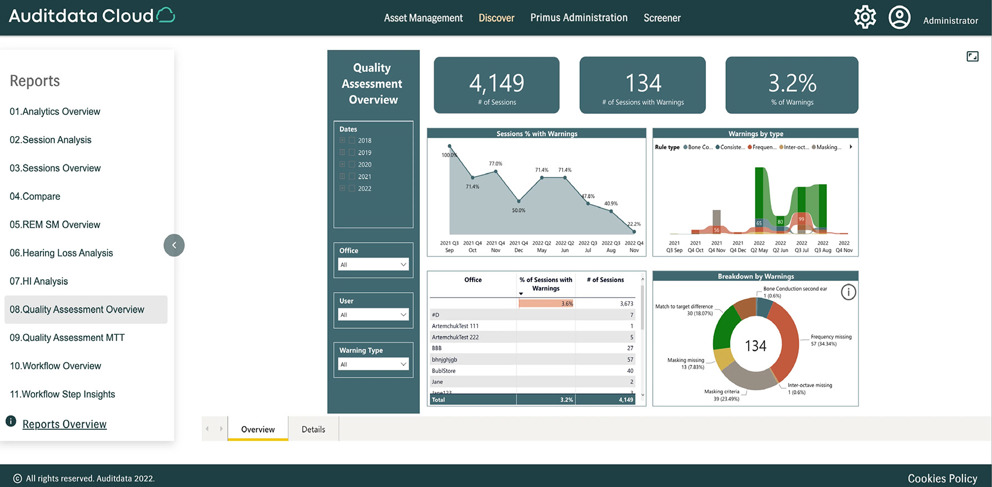Open the Cookies Policy link
The image size is (992, 487).
click(x=943, y=479)
